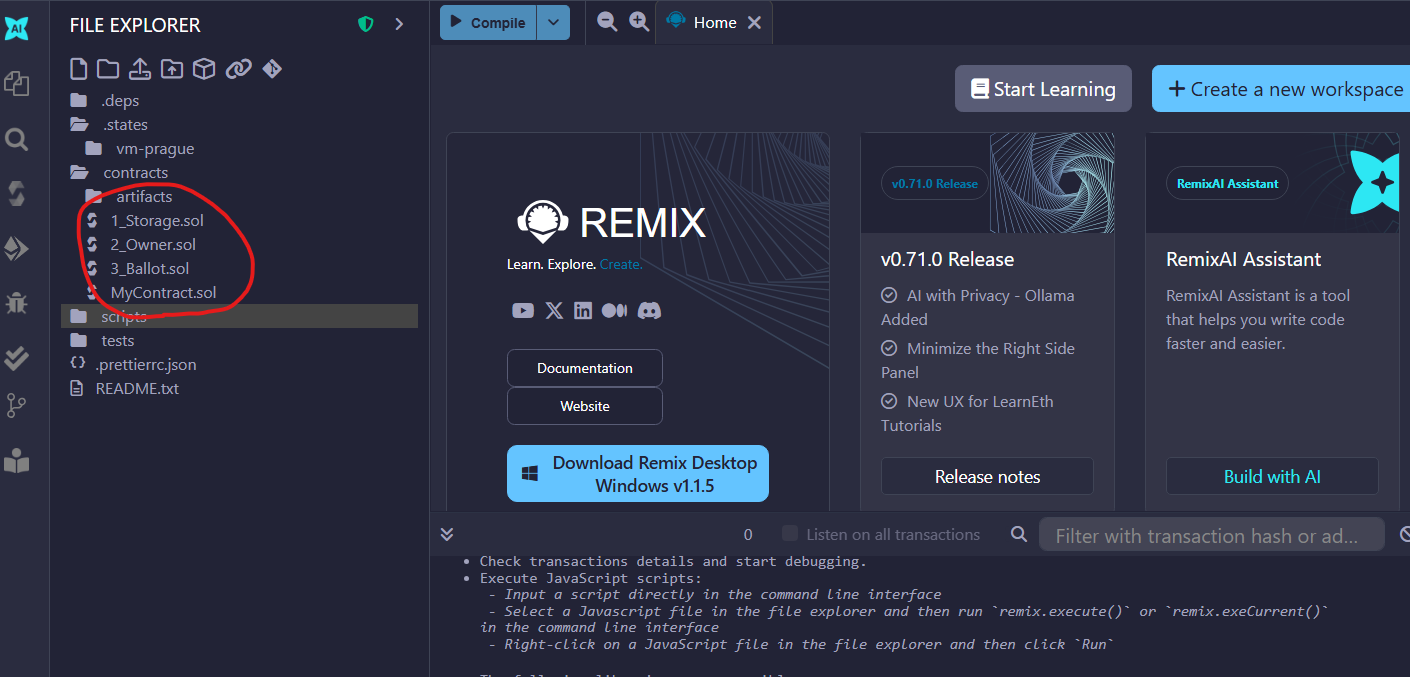
Task: Open Remix X (Twitter) icon
Action: pos(554,311)
